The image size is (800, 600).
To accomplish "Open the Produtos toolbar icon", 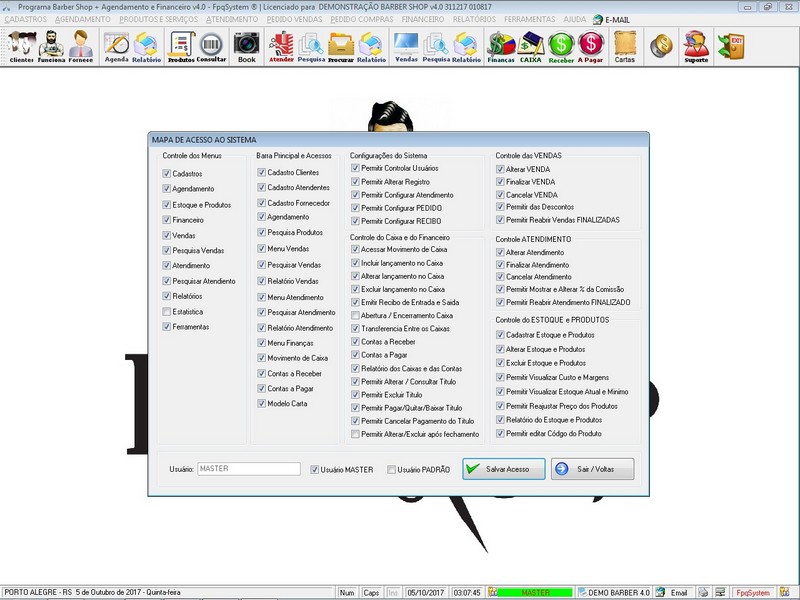I will tap(181, 47).
